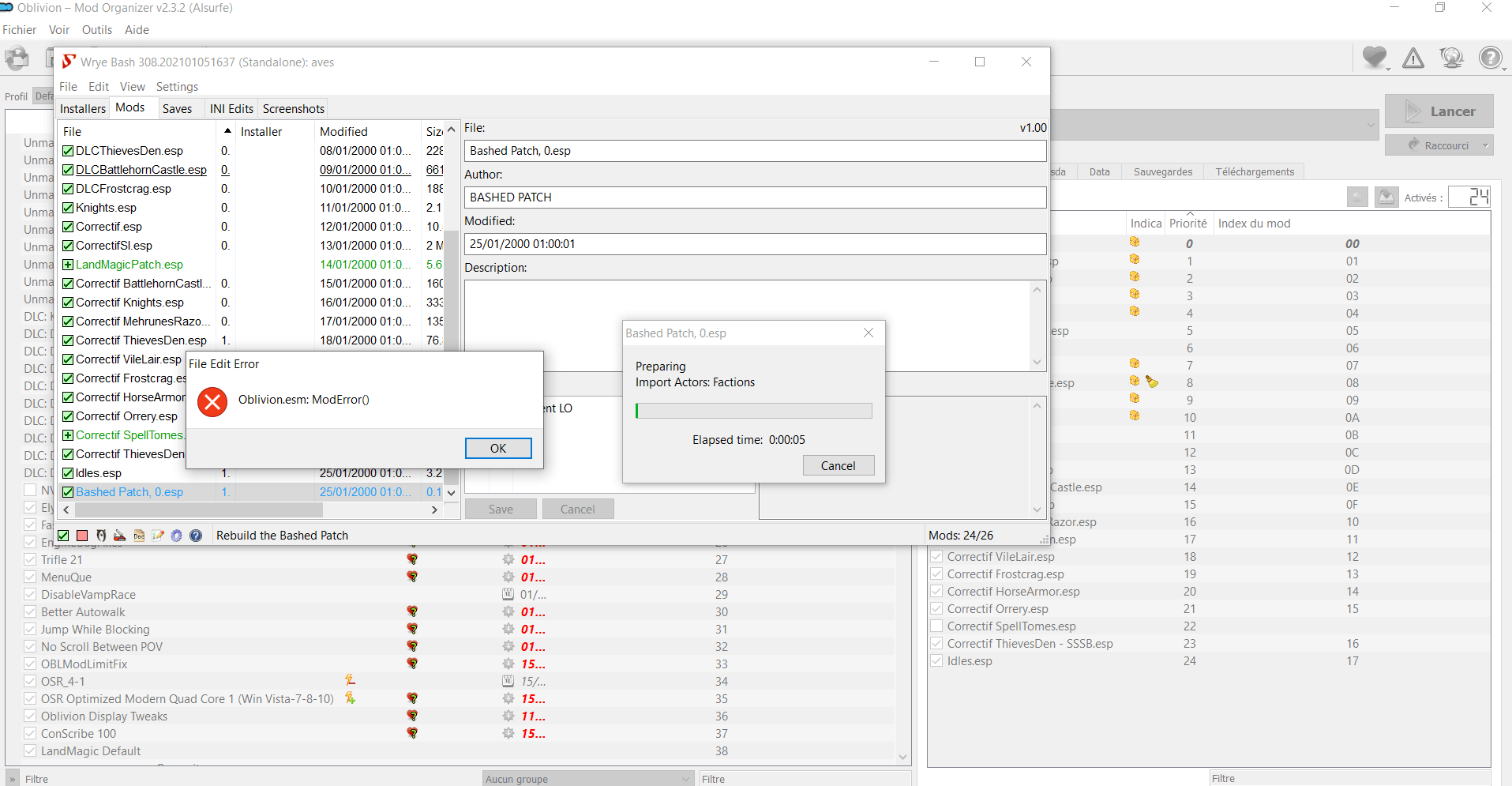
Task: Click the globe update icon in Mod Organizer toolbar
Action: (1452, 58)
